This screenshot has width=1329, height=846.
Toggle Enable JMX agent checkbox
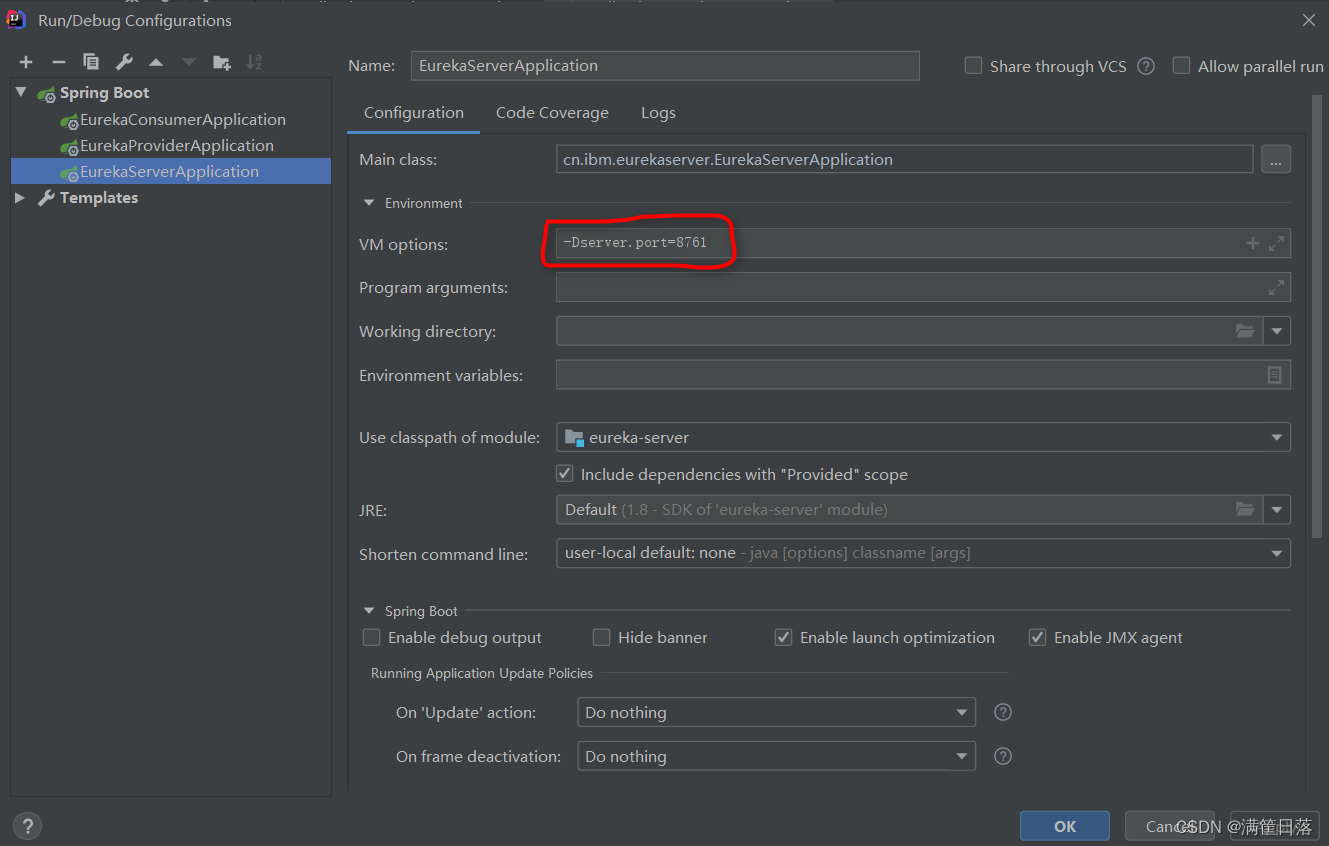(x=1038, y=637)
